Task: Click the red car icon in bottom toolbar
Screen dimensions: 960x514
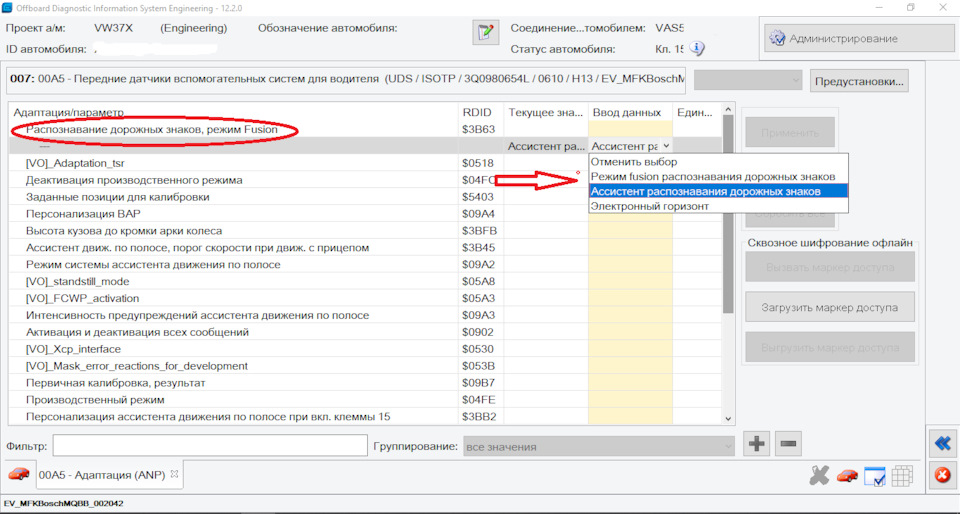Action: (x=847, y=475)
